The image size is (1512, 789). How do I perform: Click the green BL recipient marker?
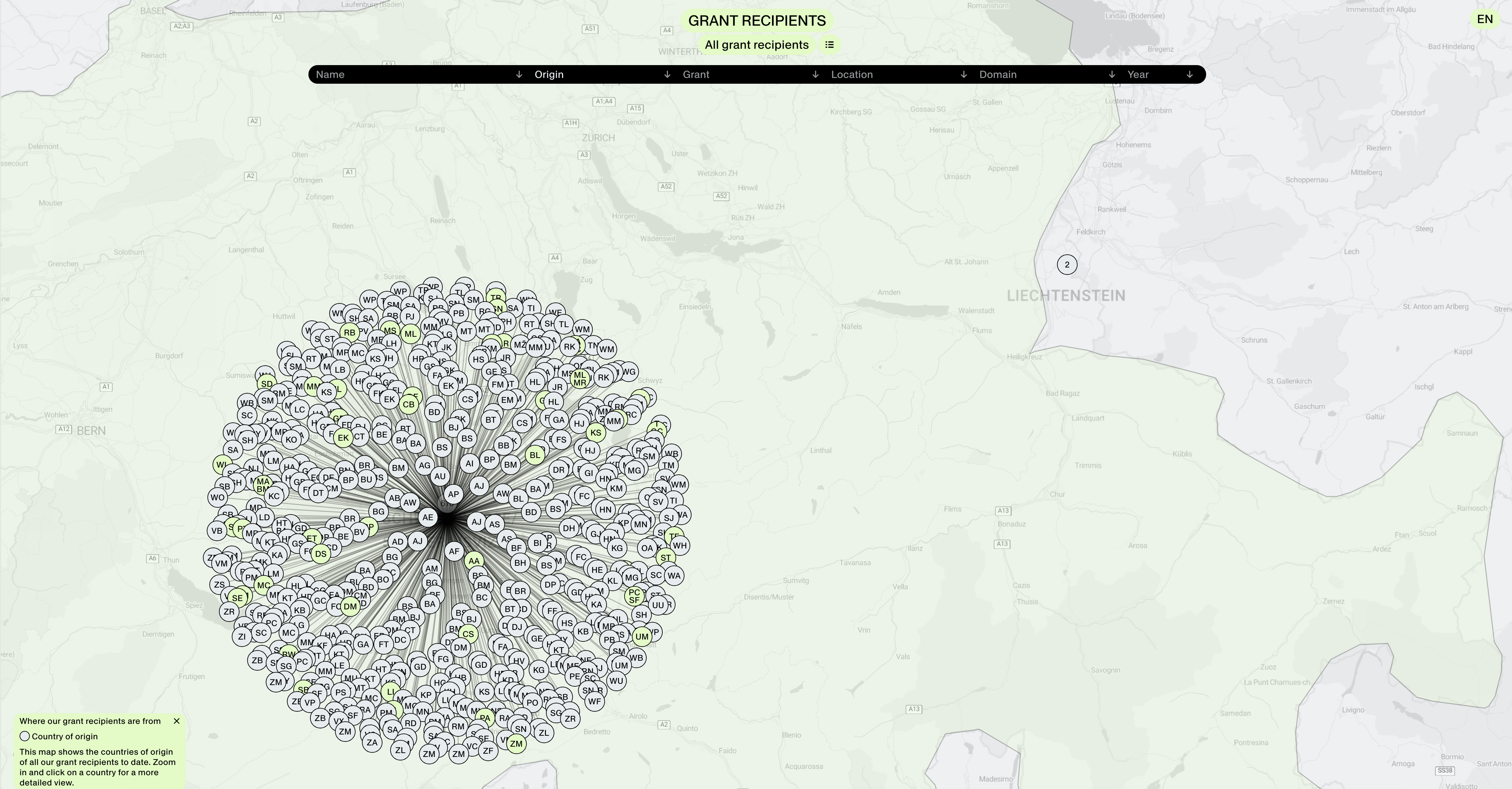click(534, 455)
